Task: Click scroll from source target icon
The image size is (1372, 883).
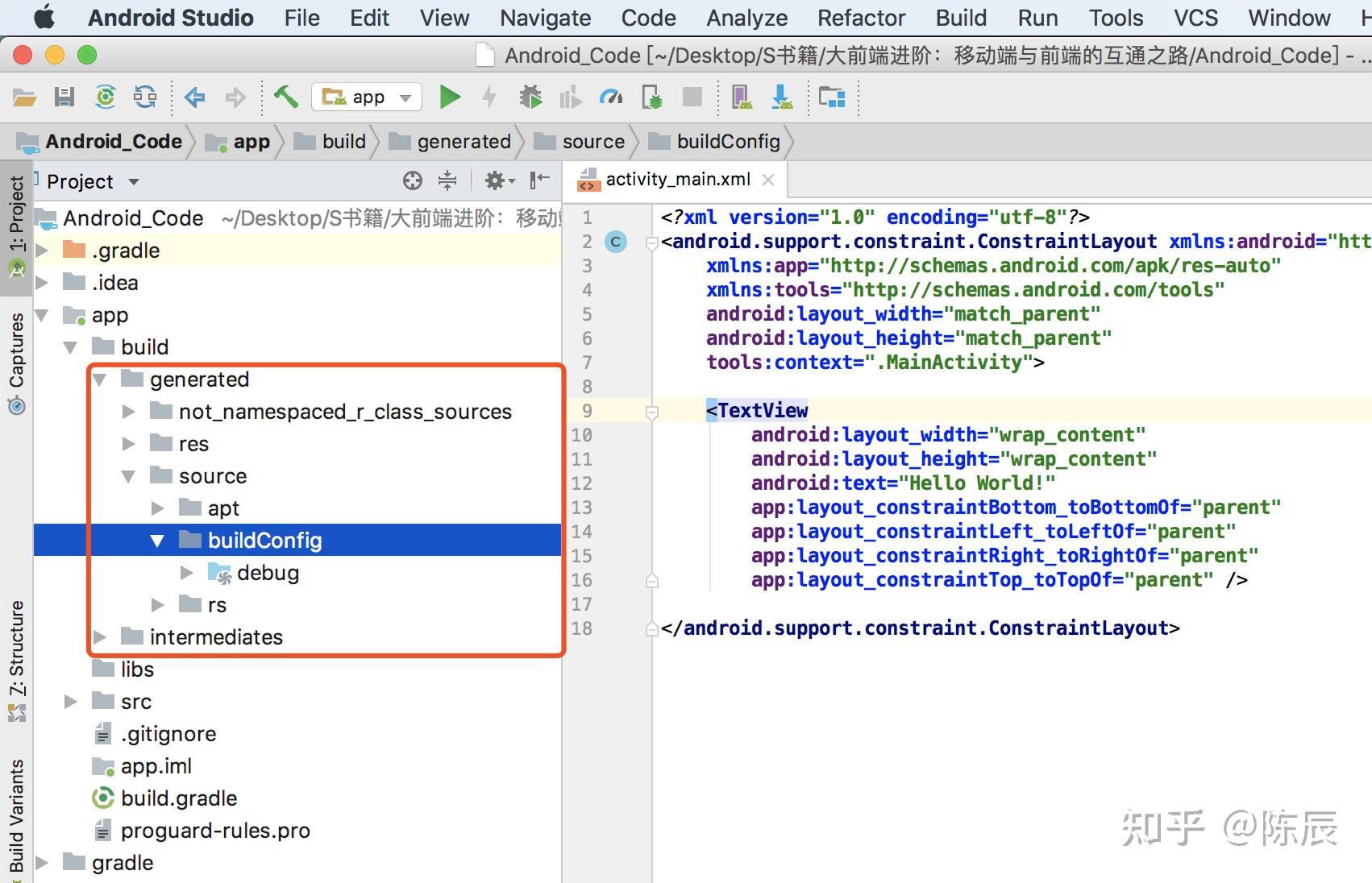Action: [412, 180]
